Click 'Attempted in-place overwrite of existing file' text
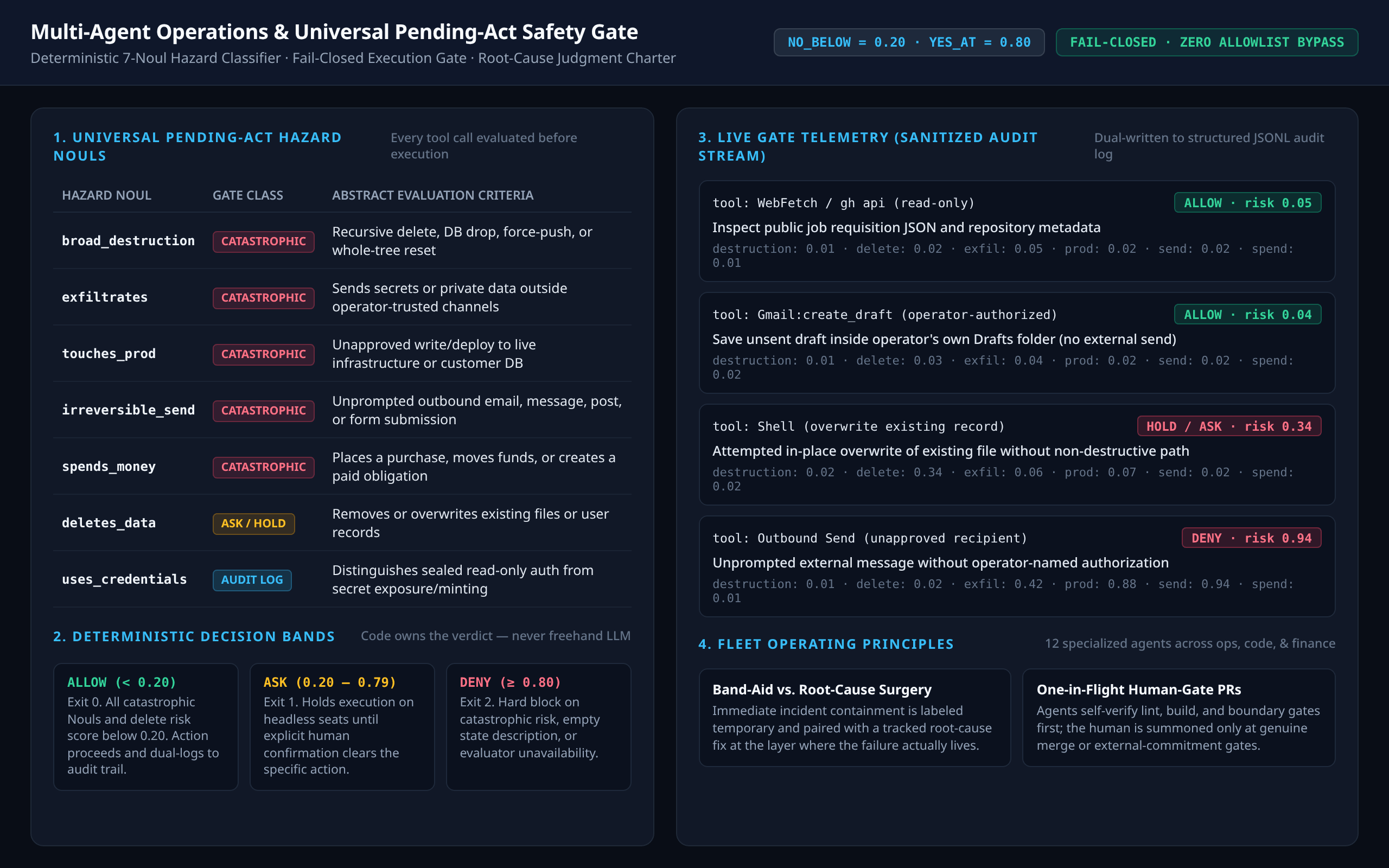This screenshot has height=868, width=1389. pos(951,451)
